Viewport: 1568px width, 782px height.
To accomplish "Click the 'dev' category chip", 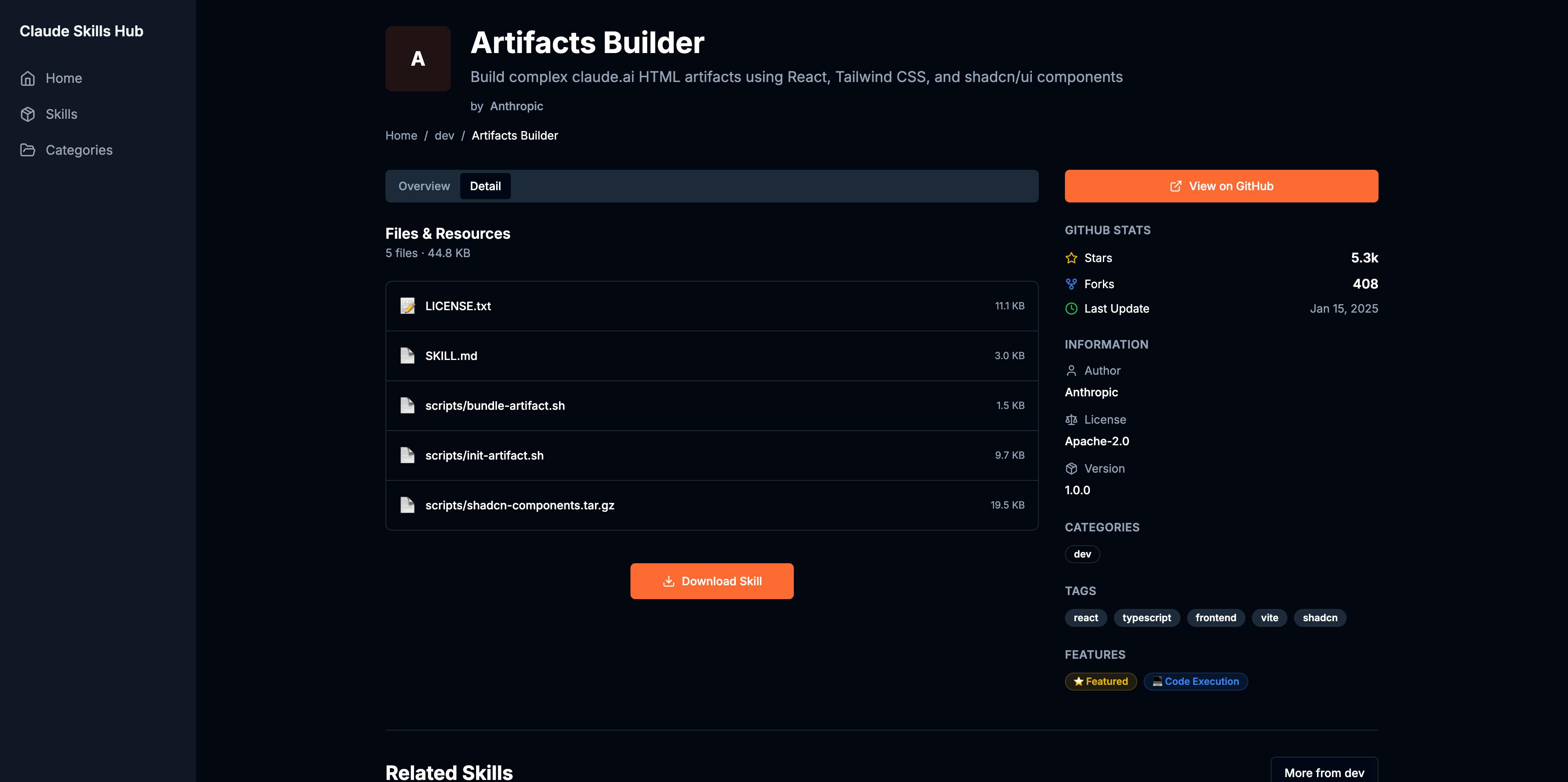I will [x=1082, y=554].
